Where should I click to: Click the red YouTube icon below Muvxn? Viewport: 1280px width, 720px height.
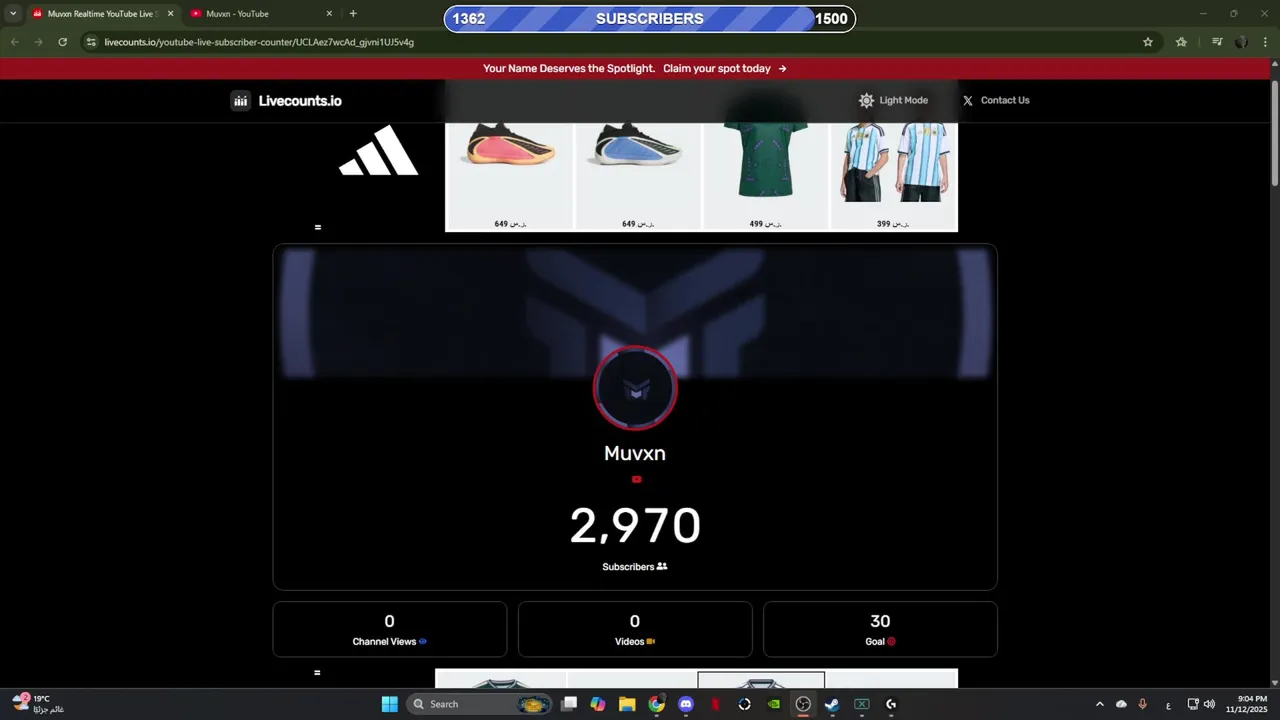click(x=636, y=479)
